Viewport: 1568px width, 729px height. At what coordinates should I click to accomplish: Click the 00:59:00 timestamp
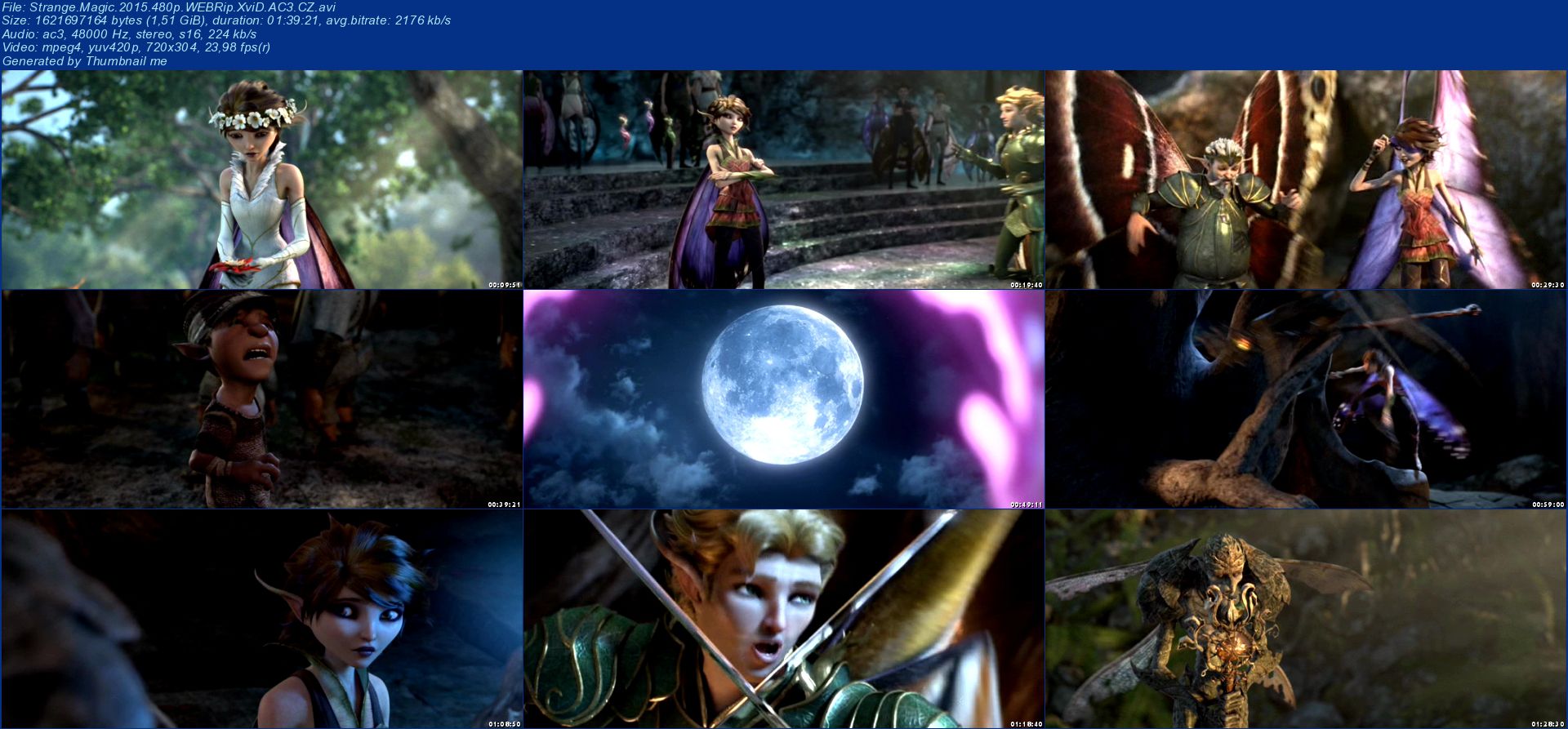1548,505
